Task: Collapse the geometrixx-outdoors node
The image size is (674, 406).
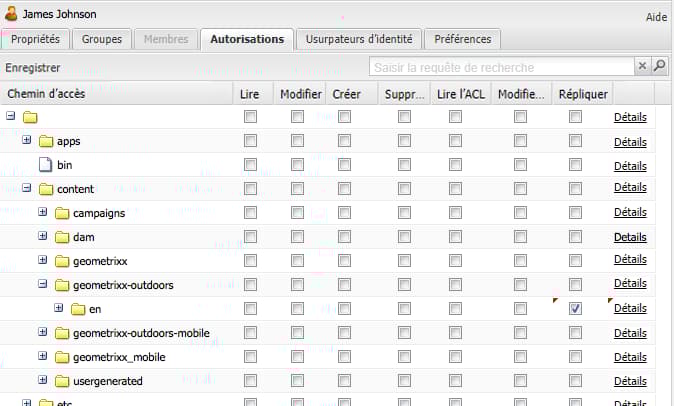Action: click(x=43, y=284)
